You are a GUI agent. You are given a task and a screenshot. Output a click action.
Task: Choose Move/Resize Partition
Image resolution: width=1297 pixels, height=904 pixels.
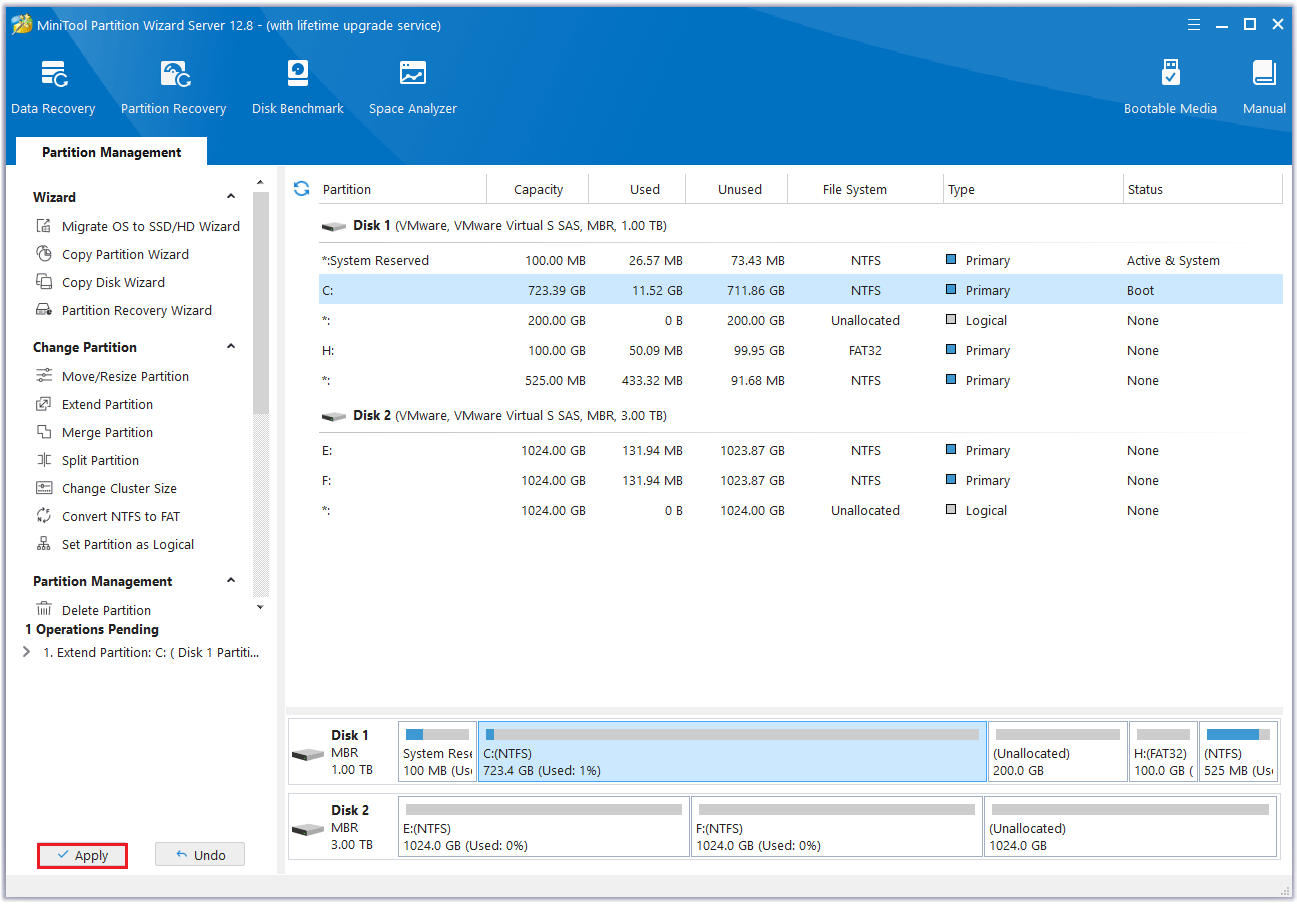click(x=112, y=376)
